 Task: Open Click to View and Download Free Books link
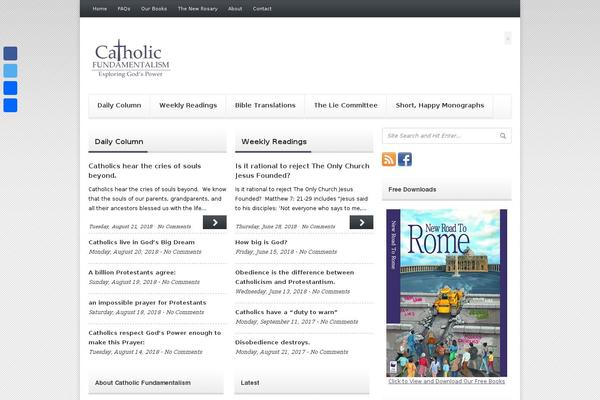click(447, 381)
